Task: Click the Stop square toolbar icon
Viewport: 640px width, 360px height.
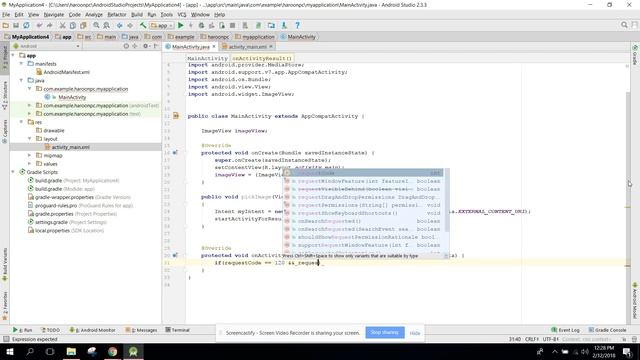Action: (232, 25)
